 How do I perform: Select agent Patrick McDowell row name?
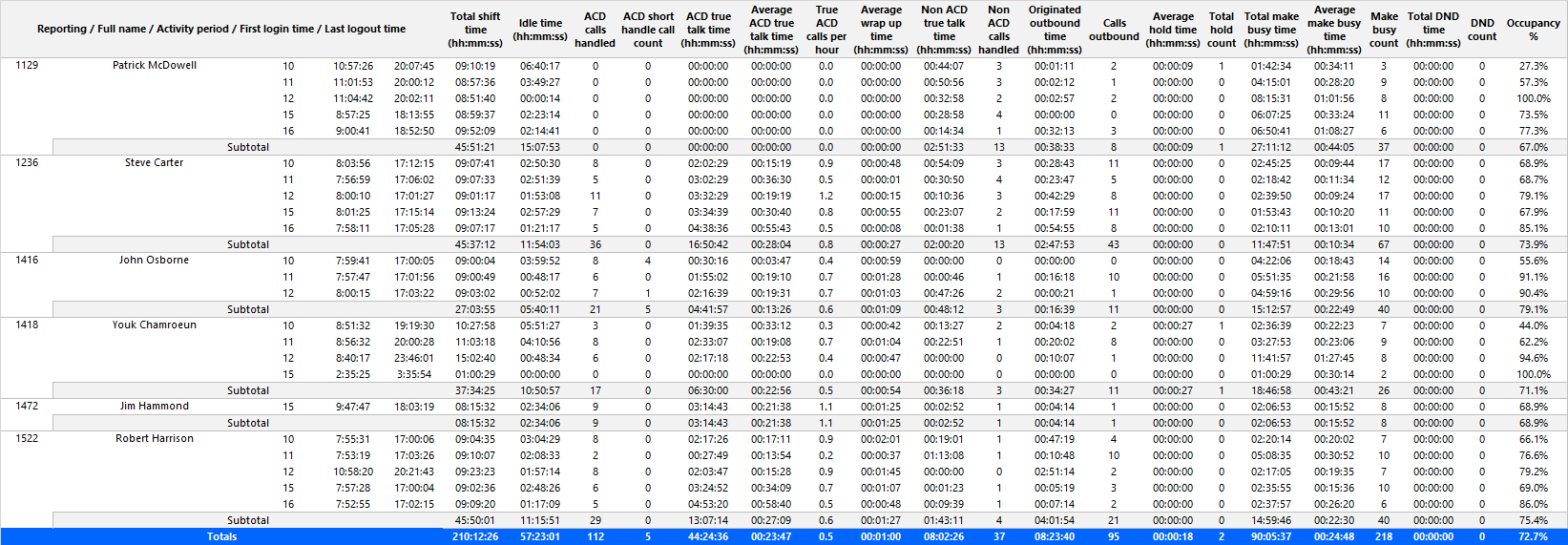pyautogui.click(x=155, y=65)
